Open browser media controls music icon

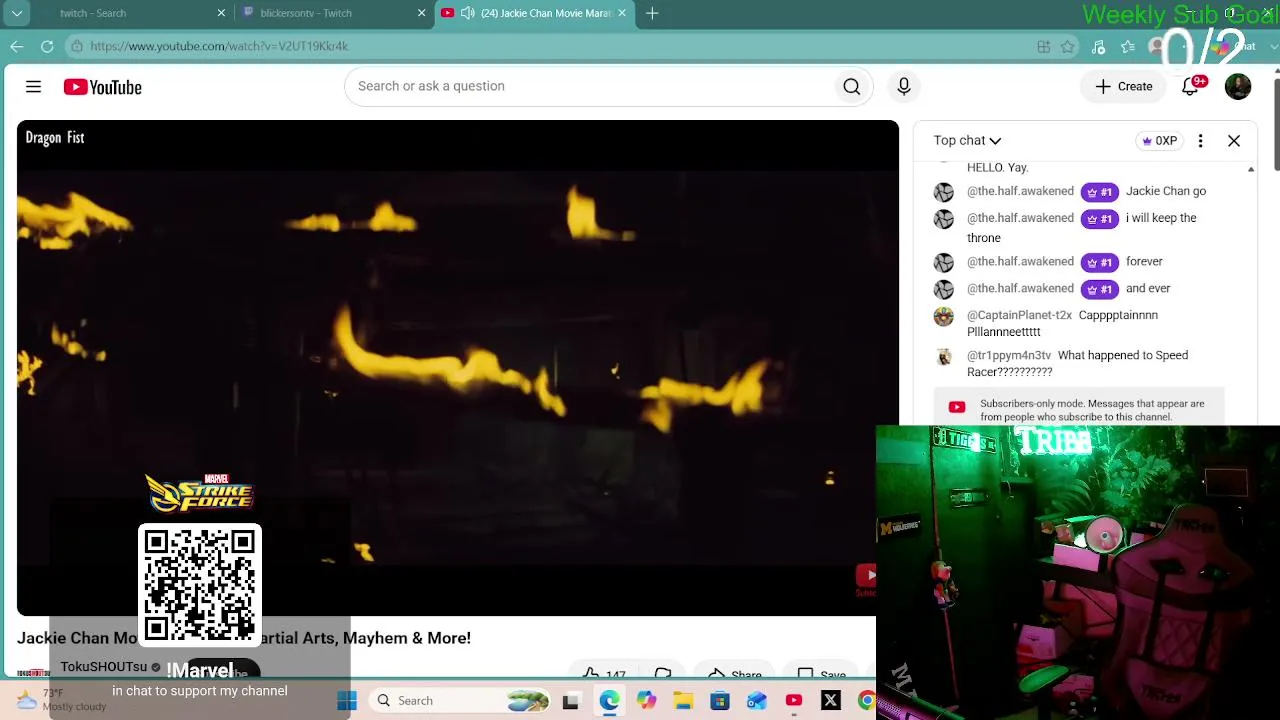(x=1098, y=46)
